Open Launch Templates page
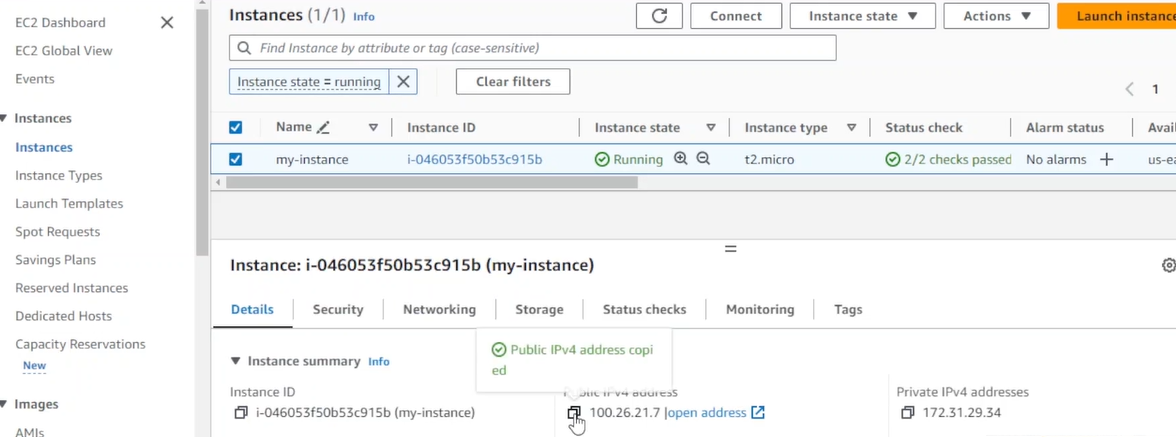Image resolution: width=1176 pixels, height=437 pixels. pos(69,203)
